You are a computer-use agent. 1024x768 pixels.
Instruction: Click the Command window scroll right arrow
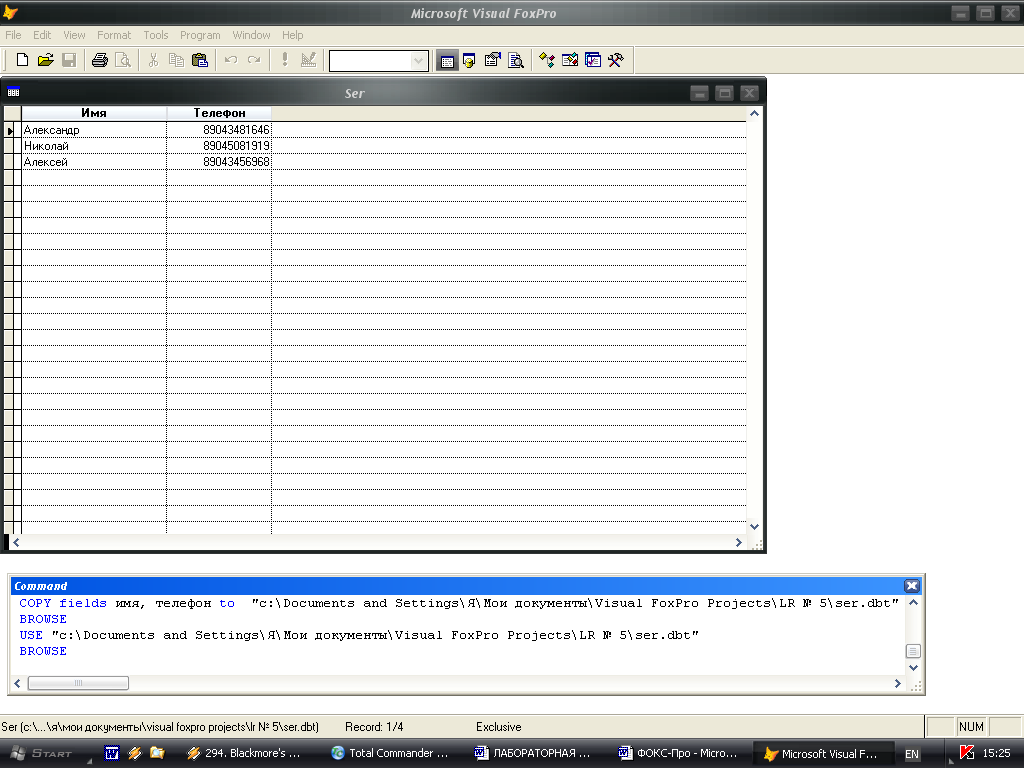[x=897, y=683]
